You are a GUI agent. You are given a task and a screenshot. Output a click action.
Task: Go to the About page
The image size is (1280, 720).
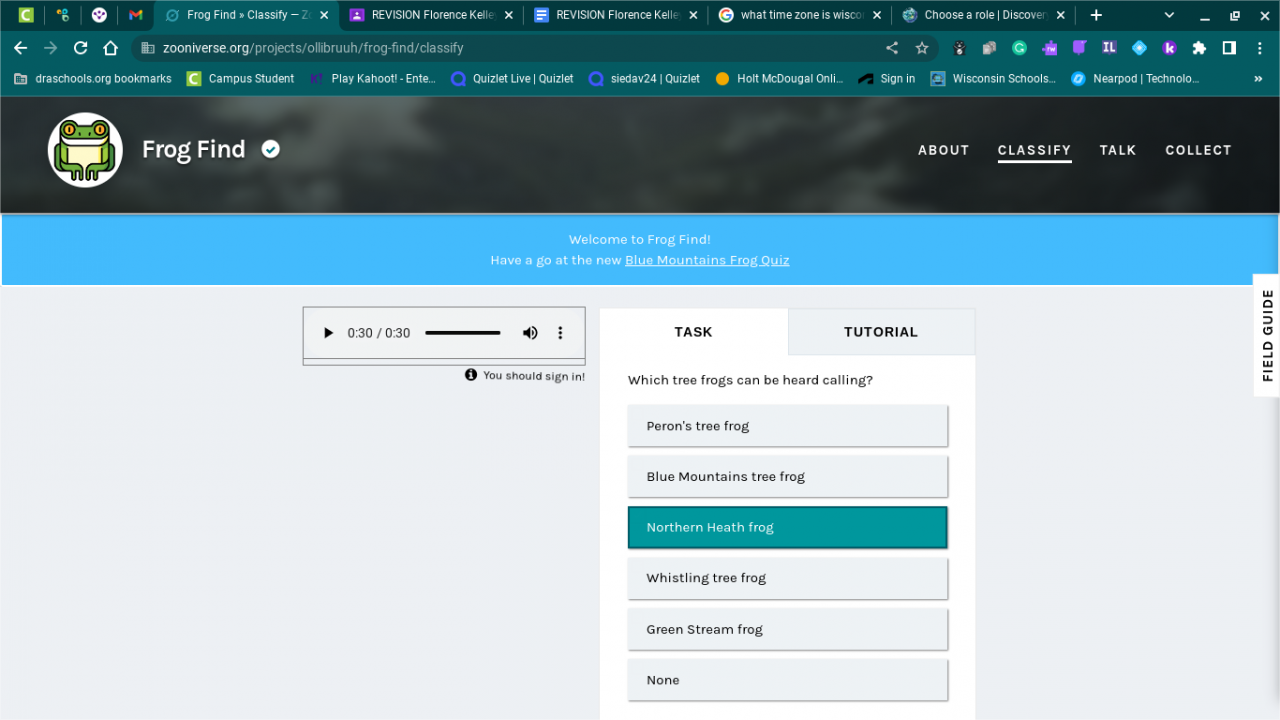(944, 150)
